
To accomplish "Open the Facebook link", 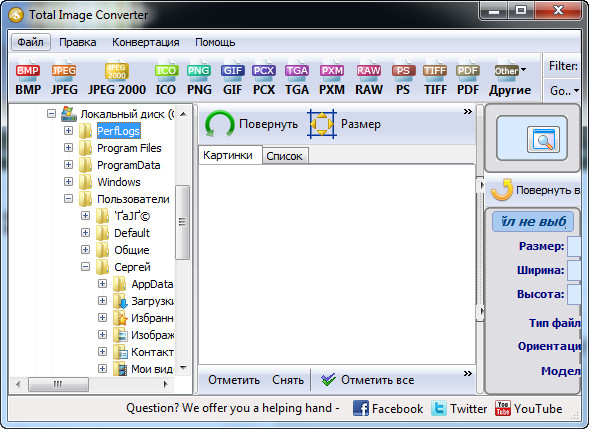I will pos(388,408).
